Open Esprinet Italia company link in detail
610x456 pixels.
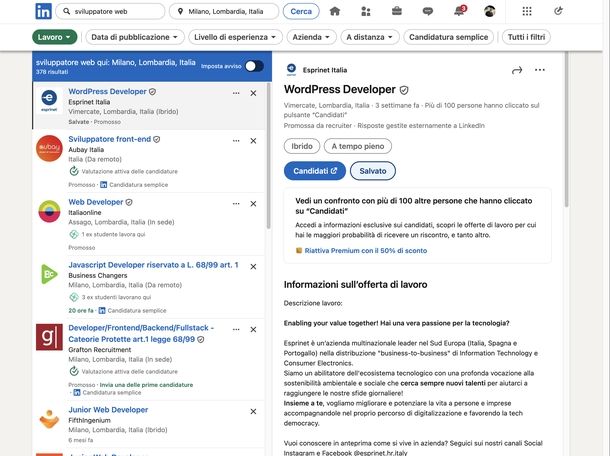pyautogui.click(x=325, y=70)
